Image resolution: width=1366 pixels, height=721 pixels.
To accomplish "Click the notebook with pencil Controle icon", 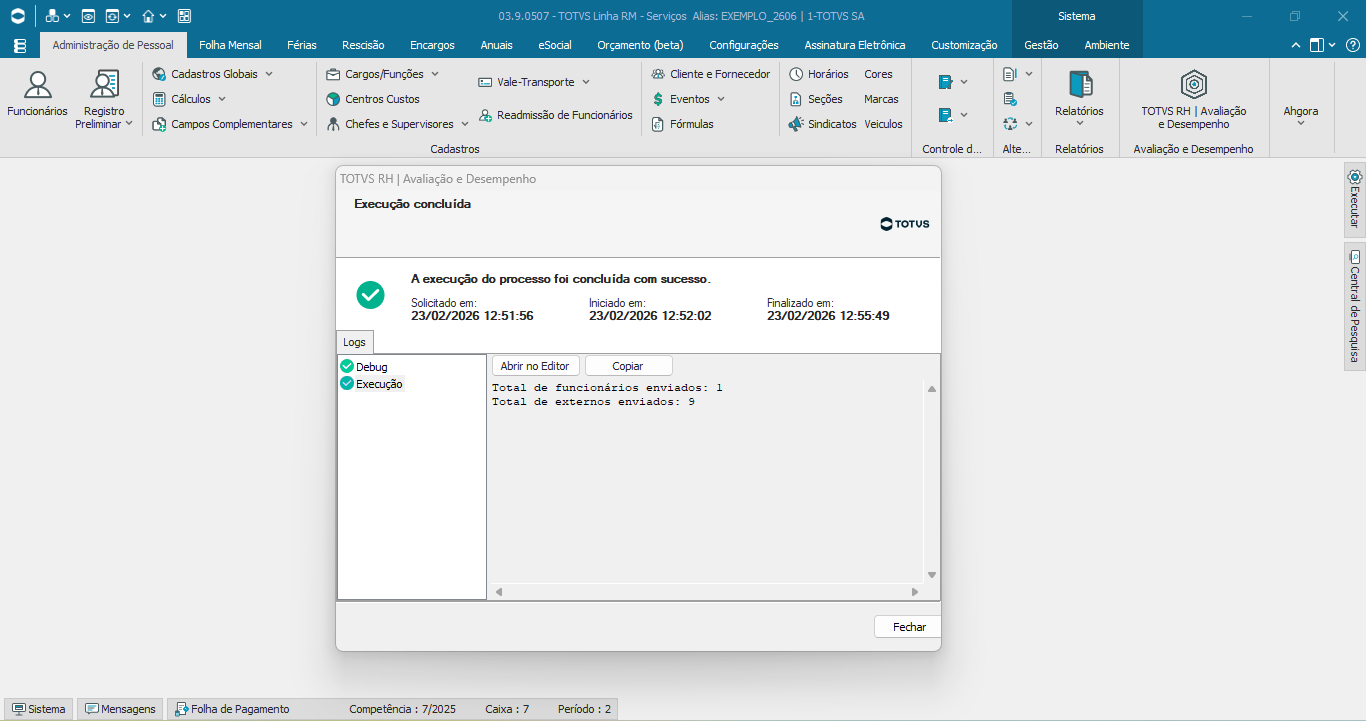I will point(945,82).
